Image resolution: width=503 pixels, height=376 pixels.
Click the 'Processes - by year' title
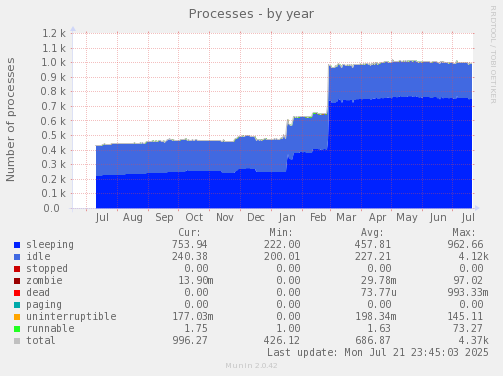(x=251, y=14)
